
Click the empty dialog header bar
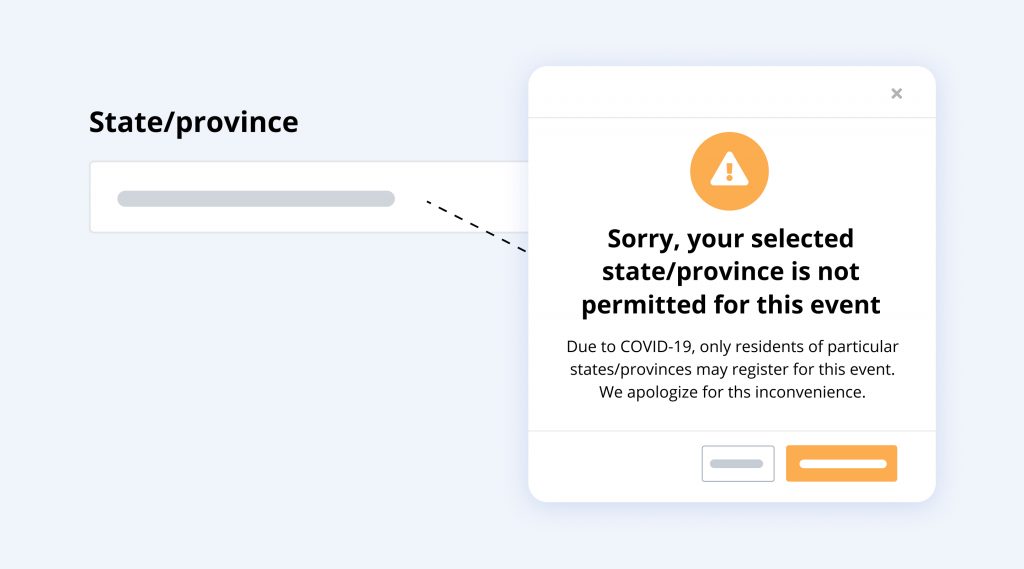point(700,93)
